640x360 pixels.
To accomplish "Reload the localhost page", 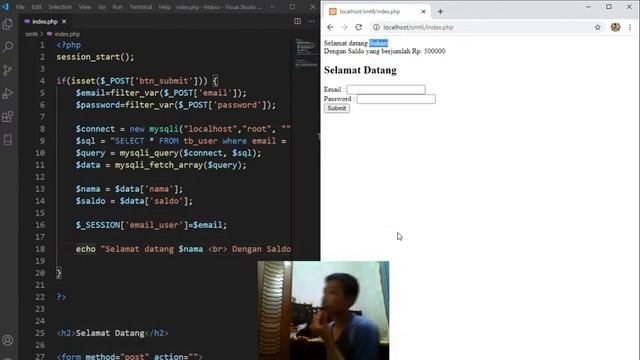I will tap(358, 27).
